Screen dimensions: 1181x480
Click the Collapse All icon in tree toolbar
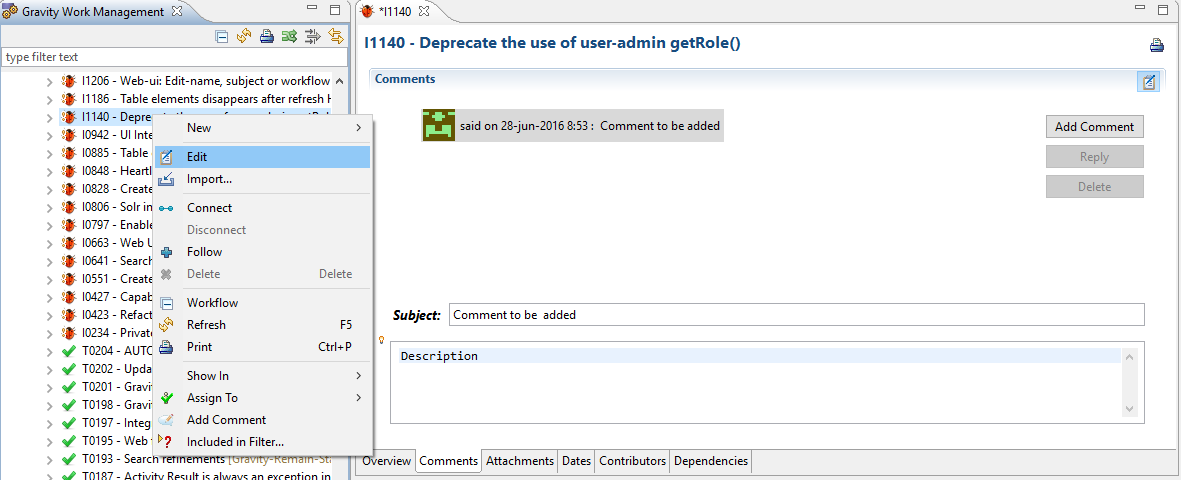tap(222, 37)
